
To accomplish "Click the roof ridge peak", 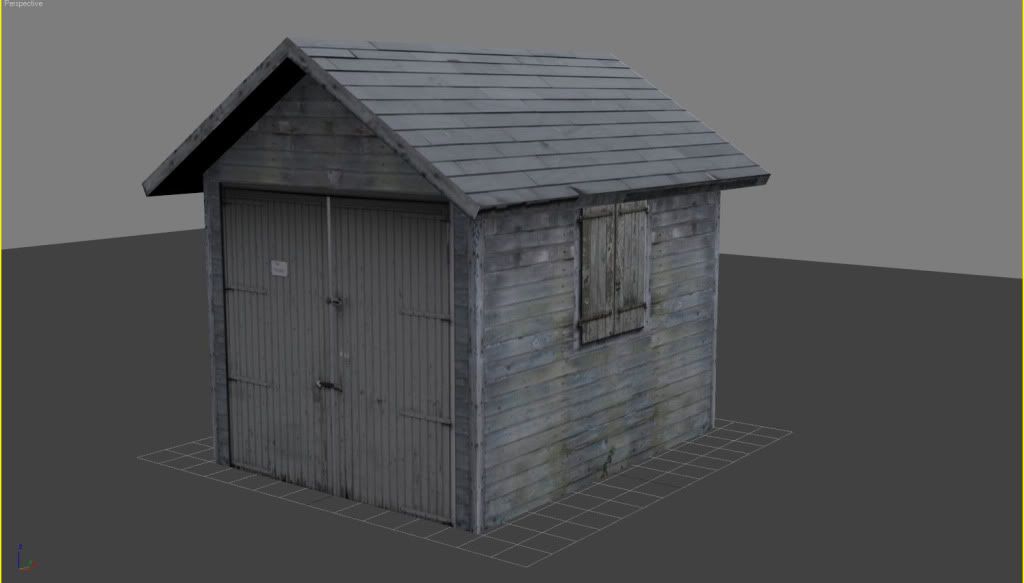I will coord(292,46).
